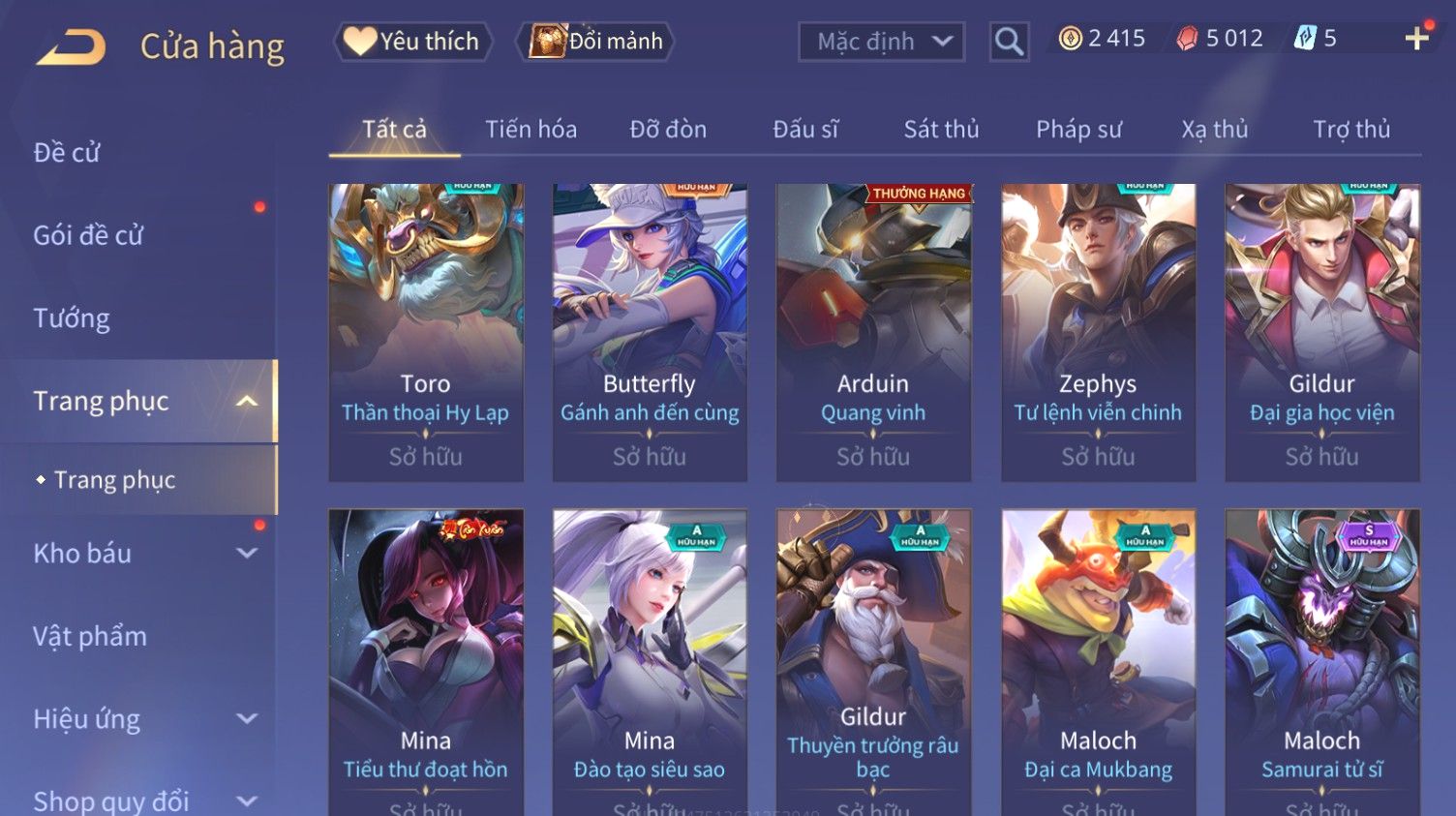Tap the back arrow icon
The image size is (1456, 816).
click(71, 46)
